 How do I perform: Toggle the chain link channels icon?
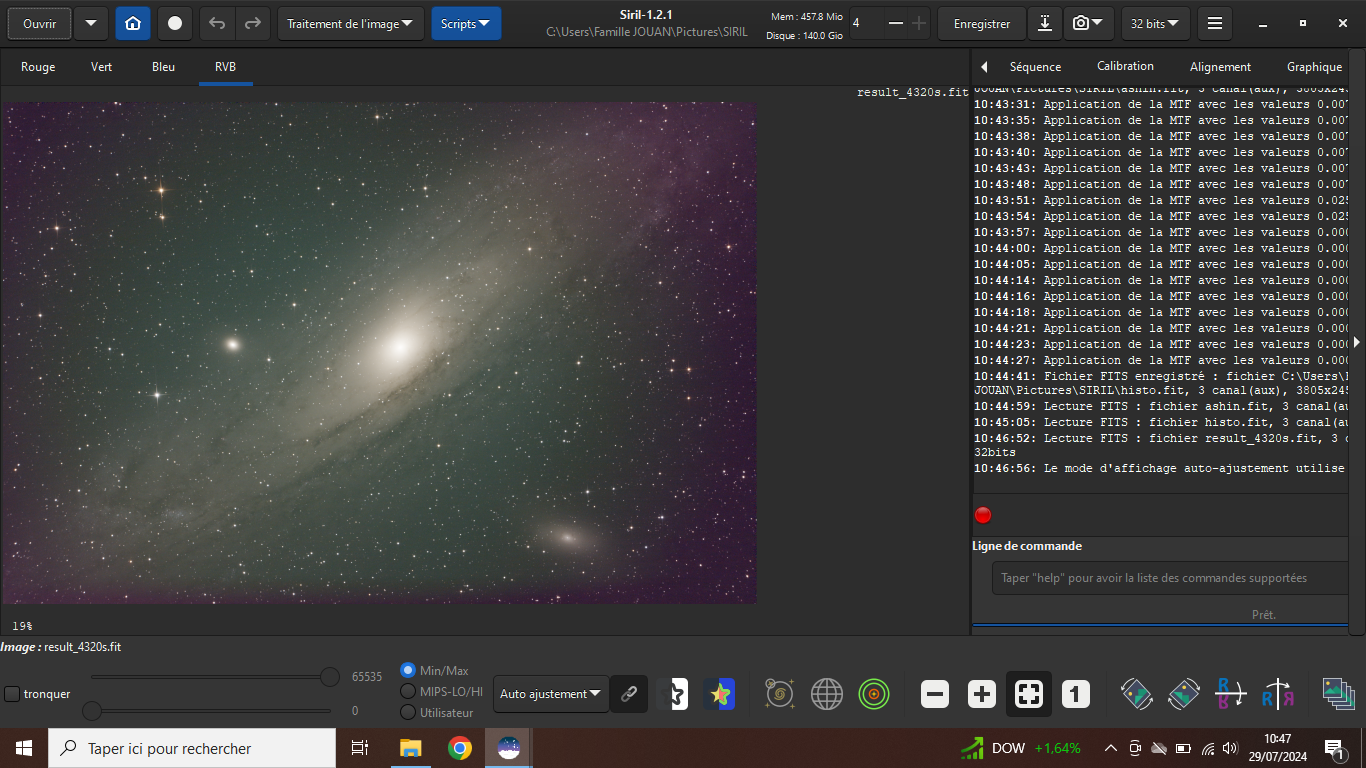[x=629, y=694]
